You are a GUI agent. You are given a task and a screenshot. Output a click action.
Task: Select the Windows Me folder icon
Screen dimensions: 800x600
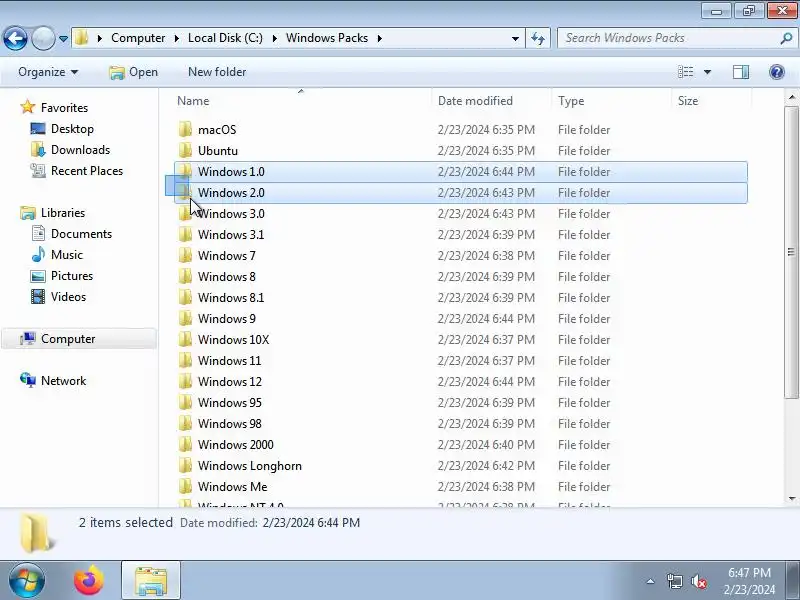tap(185, 487)
